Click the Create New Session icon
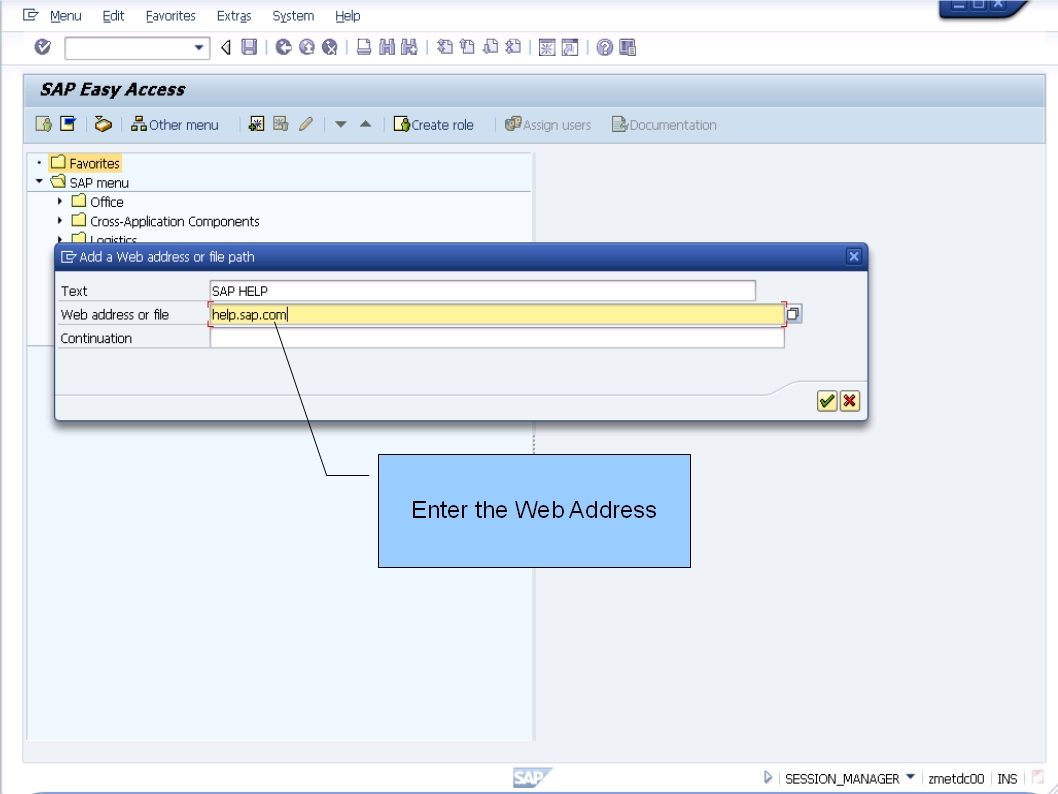The height and width of the screenshot is (794, 1058). point(547,47)
